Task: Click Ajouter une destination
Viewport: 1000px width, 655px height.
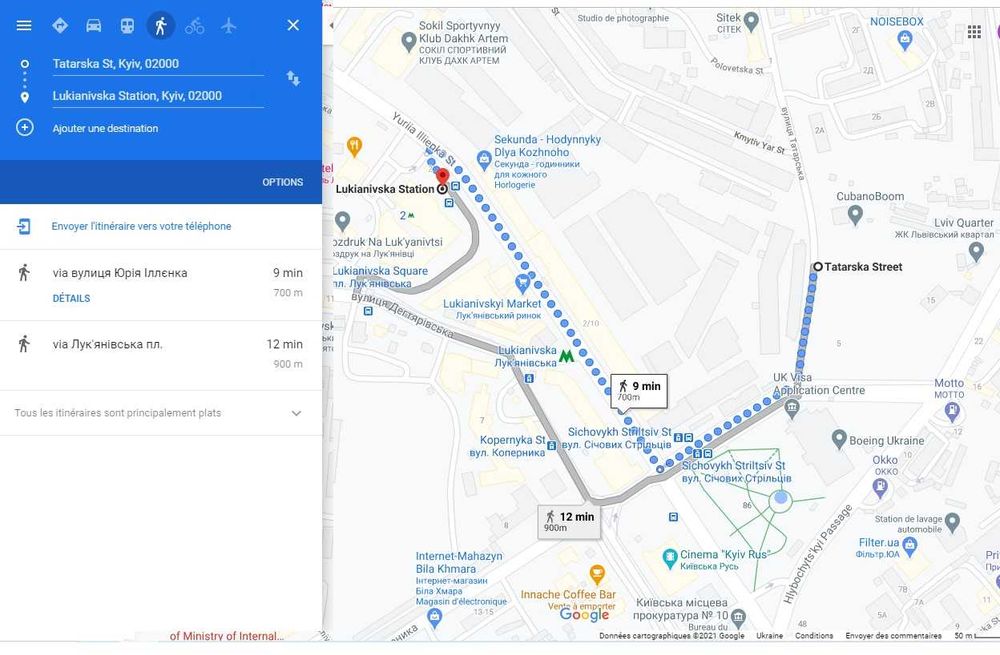Action: click(105, 129)
